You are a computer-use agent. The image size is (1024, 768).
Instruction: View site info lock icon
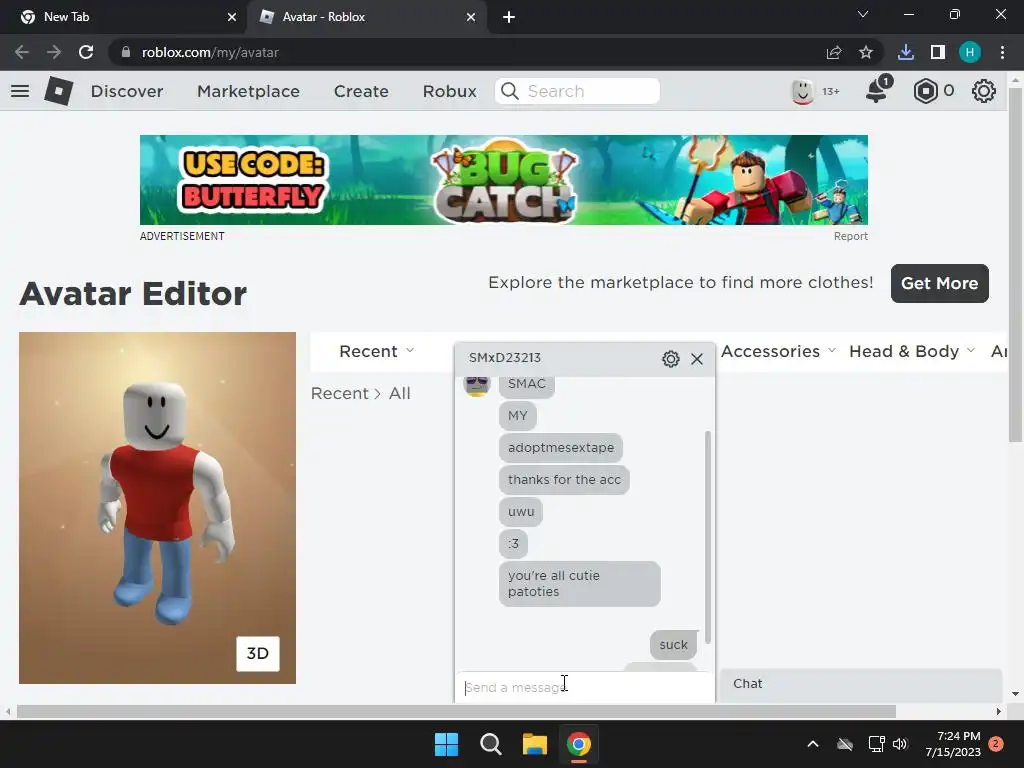click(x=126, y=52)
